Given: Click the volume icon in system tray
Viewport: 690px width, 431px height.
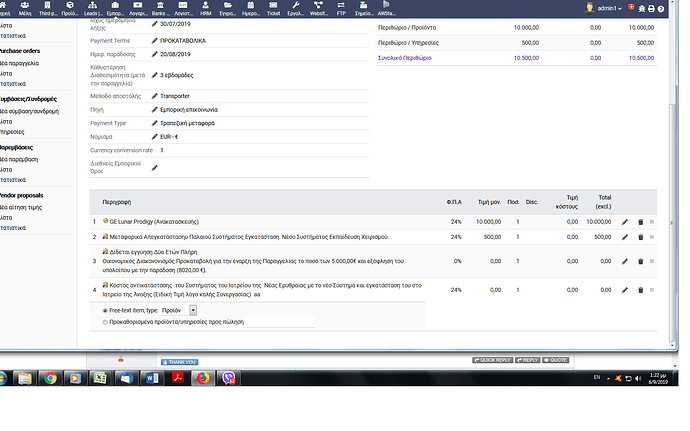Looking at the screenshot, I should click(x=638, y=379).
